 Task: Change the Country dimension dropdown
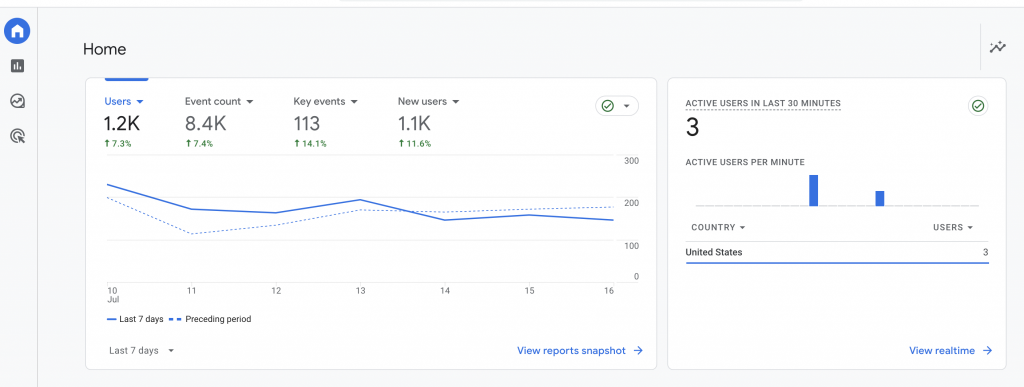coord(718,227)
